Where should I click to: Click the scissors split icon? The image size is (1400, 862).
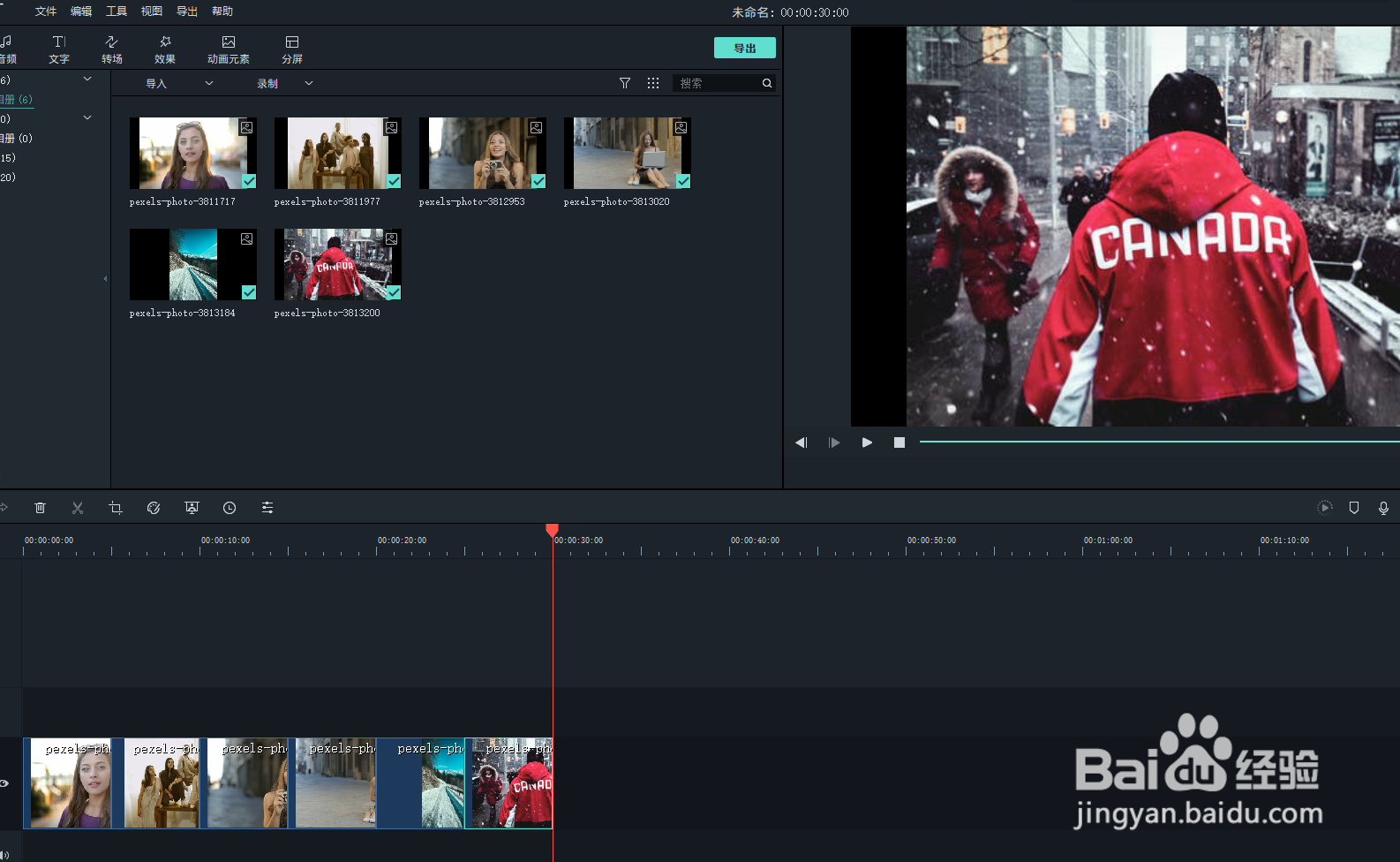point(78,508)
